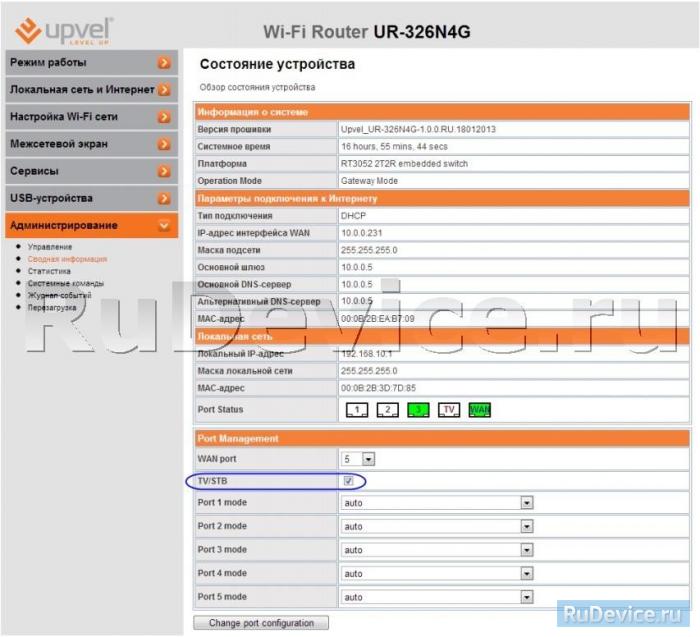Click arrow icon beside Межсетевой экран
Image resolution: width=700 pixels, height=637 pixels.
(164, 144)
